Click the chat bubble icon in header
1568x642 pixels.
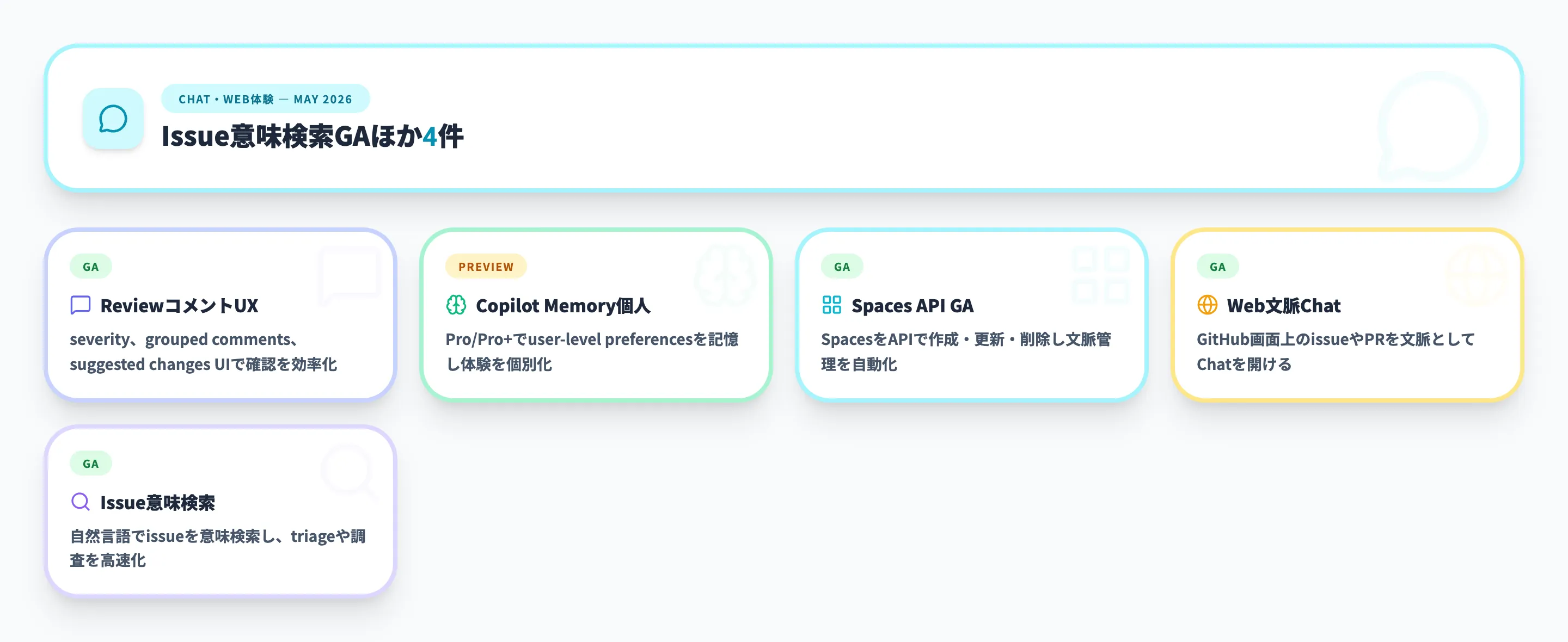click(113, 119)
